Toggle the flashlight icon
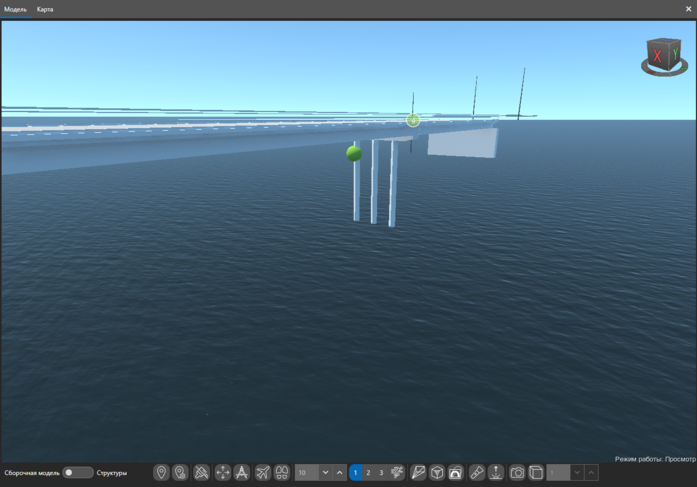 (x=477, y=472)
